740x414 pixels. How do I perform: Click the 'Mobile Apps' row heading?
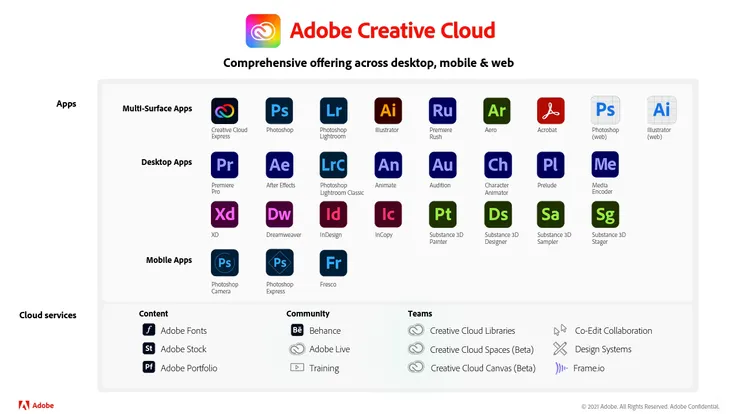click(x=169, y=260)
